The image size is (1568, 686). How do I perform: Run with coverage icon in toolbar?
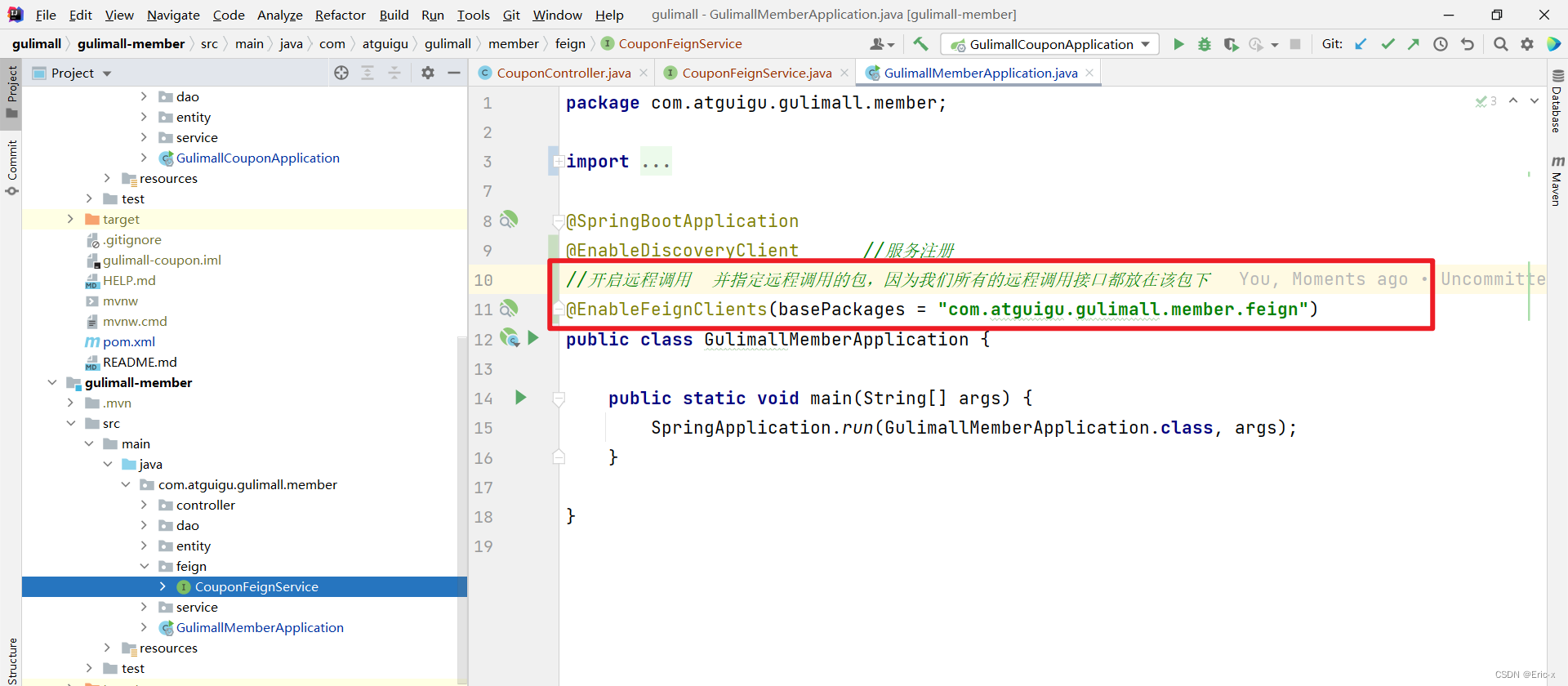(1230, 44)
